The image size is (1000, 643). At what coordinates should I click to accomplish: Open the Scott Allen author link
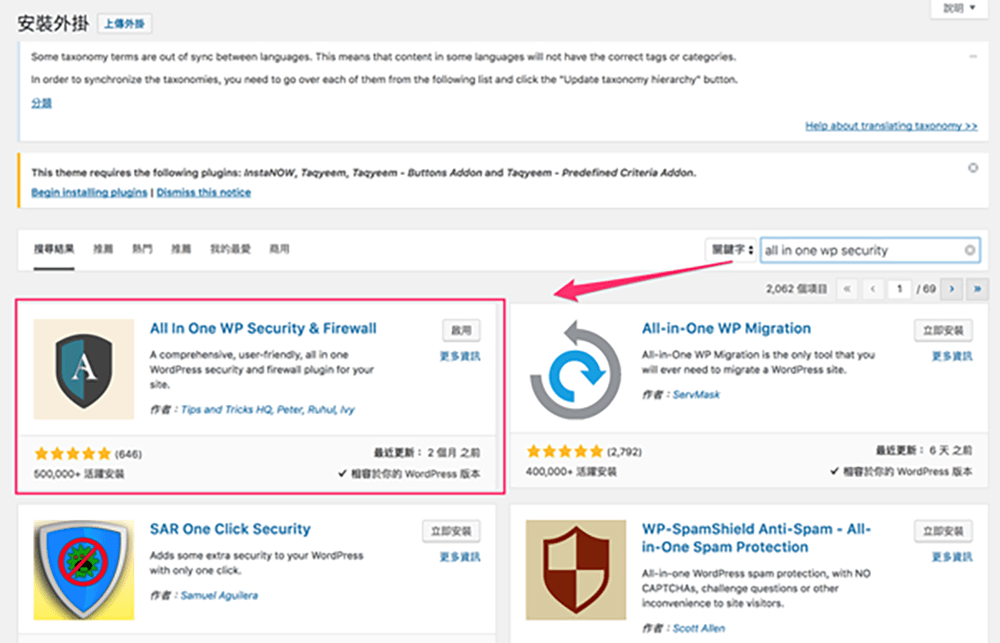tap(699, 628)
